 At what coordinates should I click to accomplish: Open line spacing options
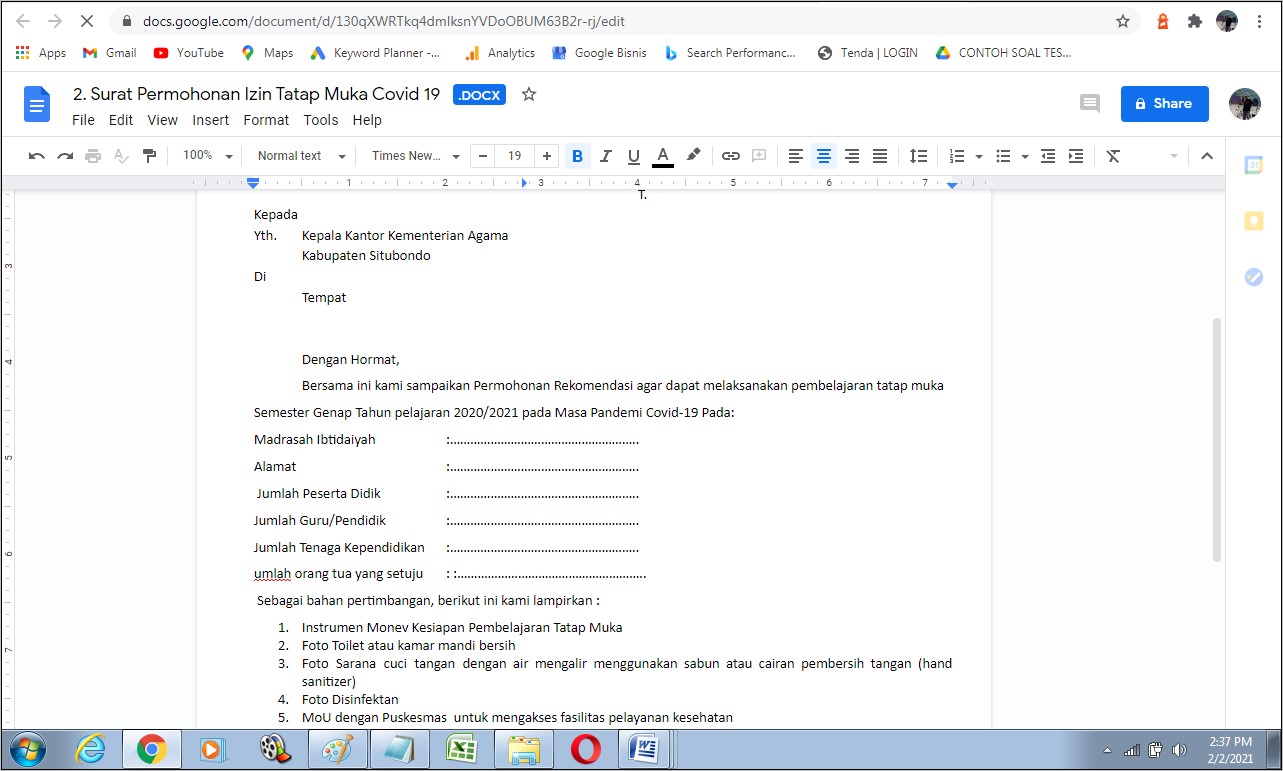pos(918,156)
